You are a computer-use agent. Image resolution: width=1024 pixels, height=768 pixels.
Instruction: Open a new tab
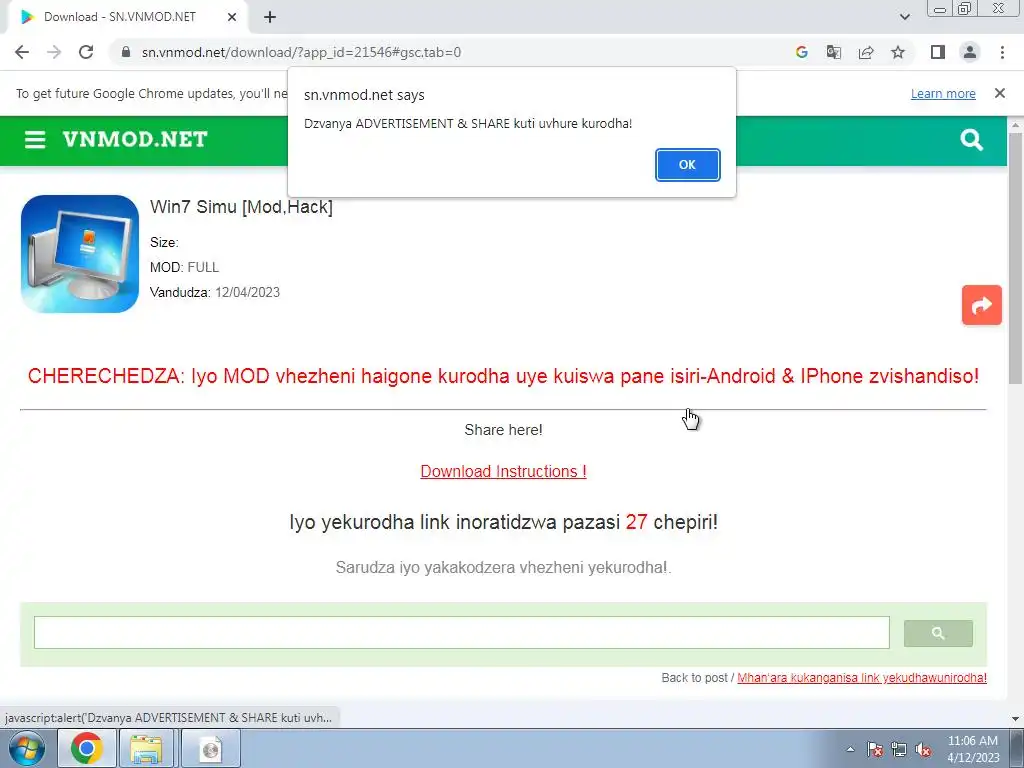(x=270, y=17)
